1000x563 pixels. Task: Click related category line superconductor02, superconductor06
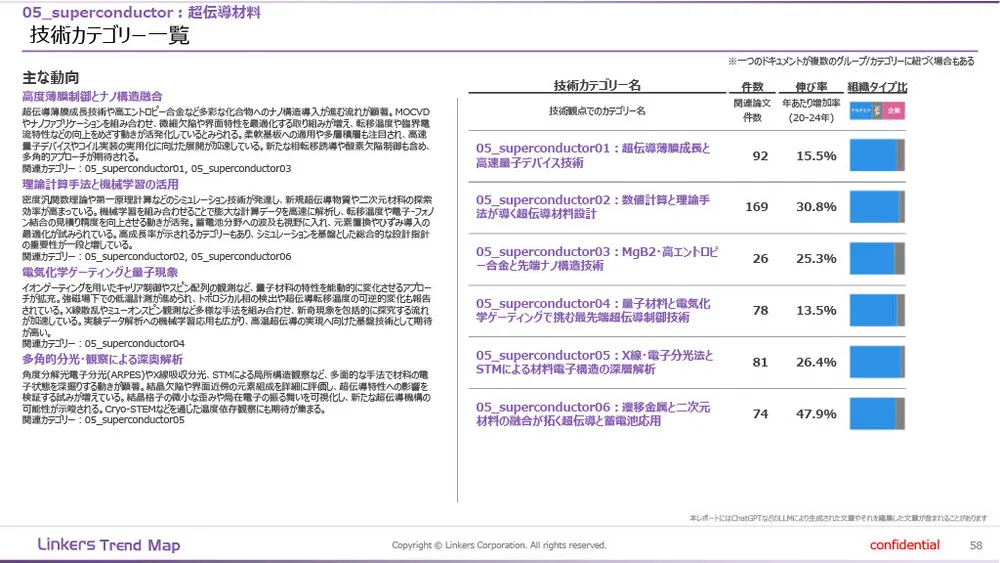pos(157,256)
